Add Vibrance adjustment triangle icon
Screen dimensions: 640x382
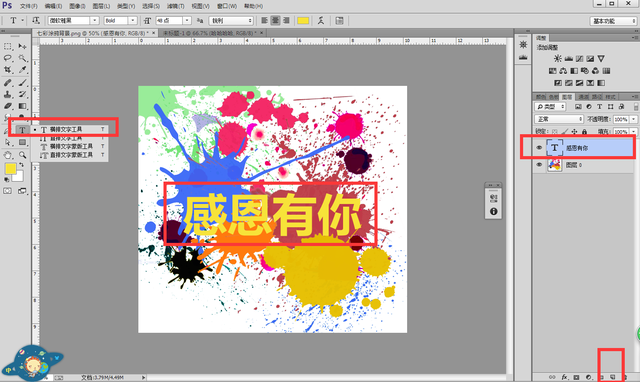[x=601, y=59]
